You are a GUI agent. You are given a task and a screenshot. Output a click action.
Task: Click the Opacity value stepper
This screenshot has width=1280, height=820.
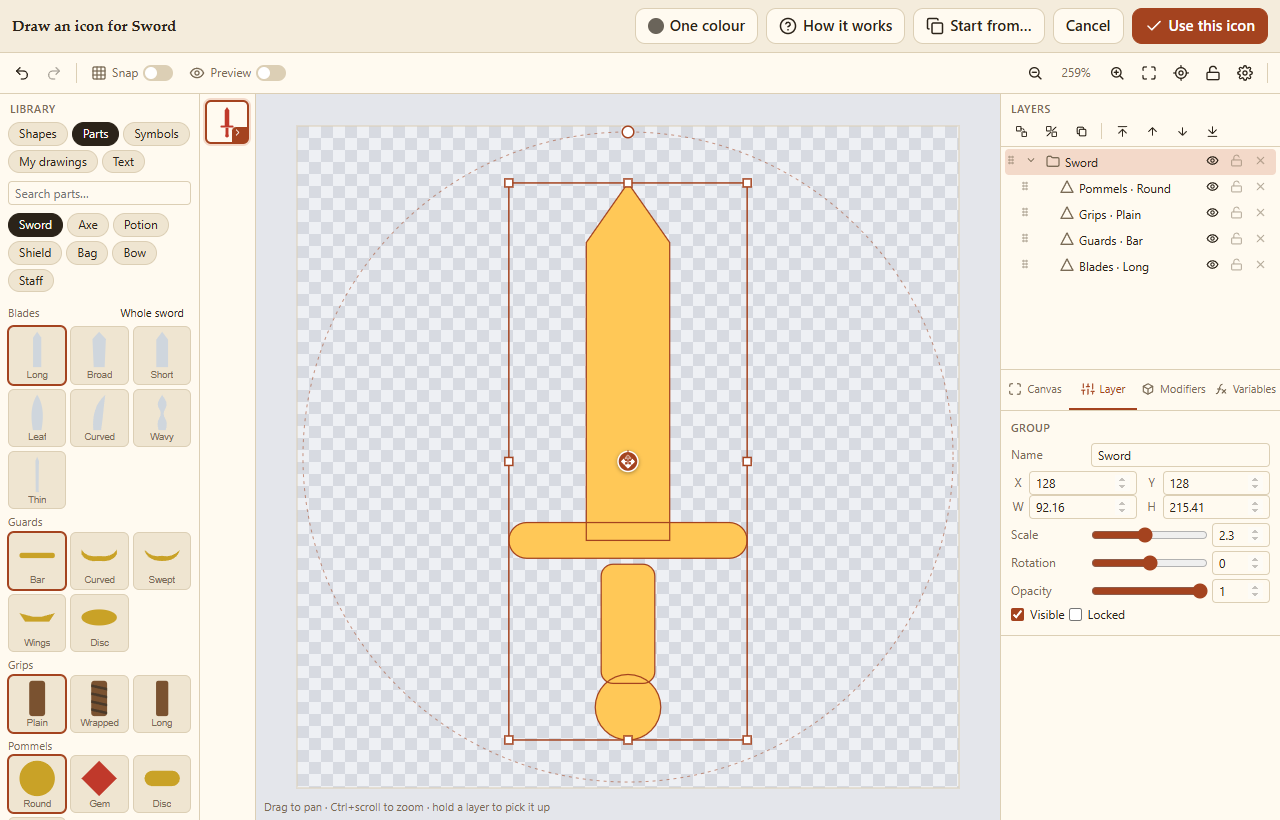tap(1254, 591)
